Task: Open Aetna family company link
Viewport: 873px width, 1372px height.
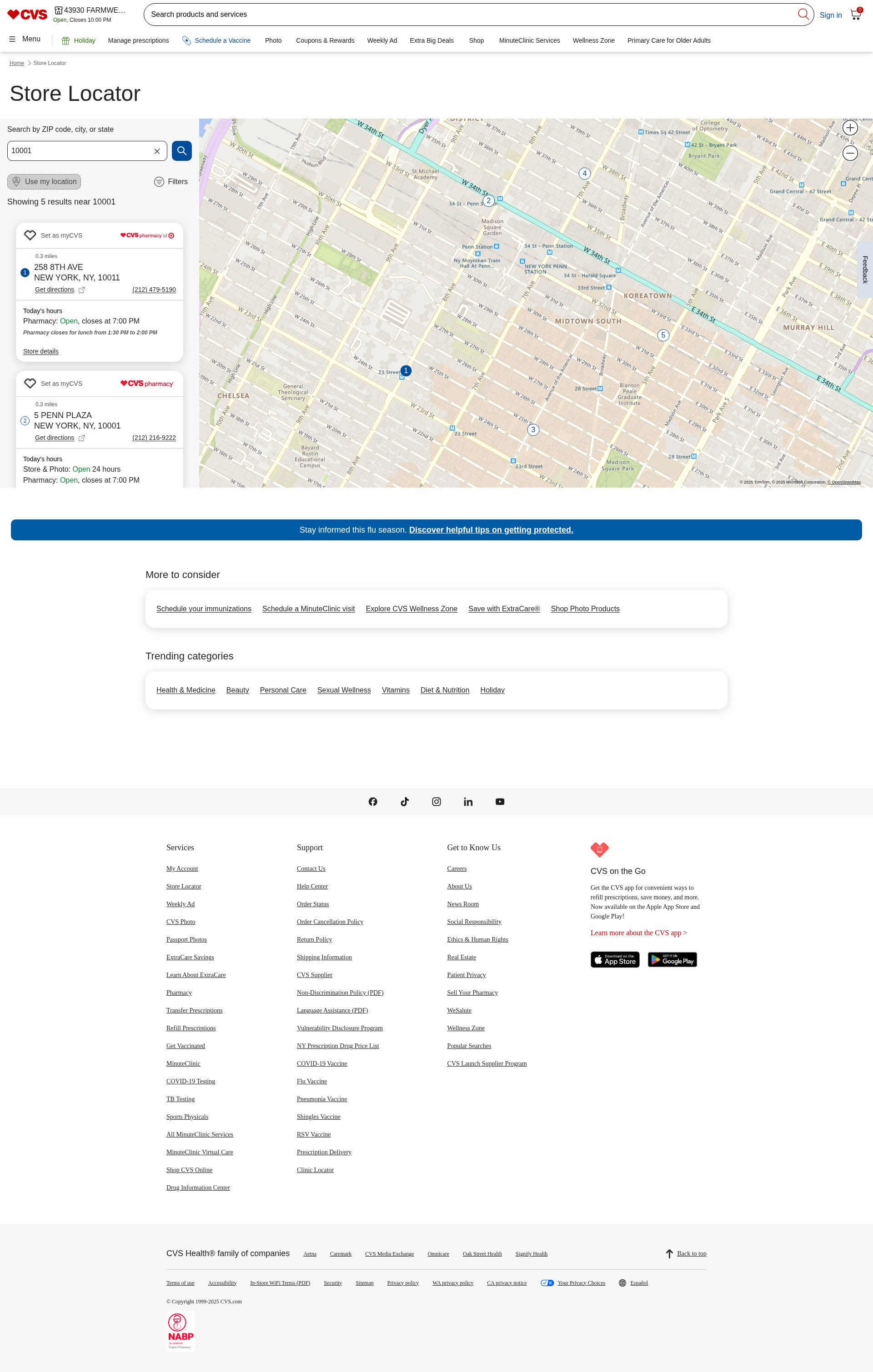Action: [310, 1253]
